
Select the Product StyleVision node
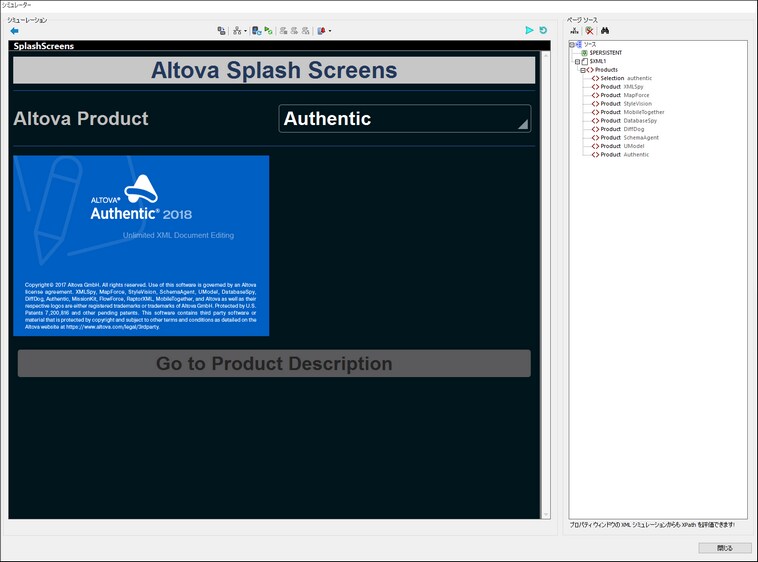click(x=622, y=104)
